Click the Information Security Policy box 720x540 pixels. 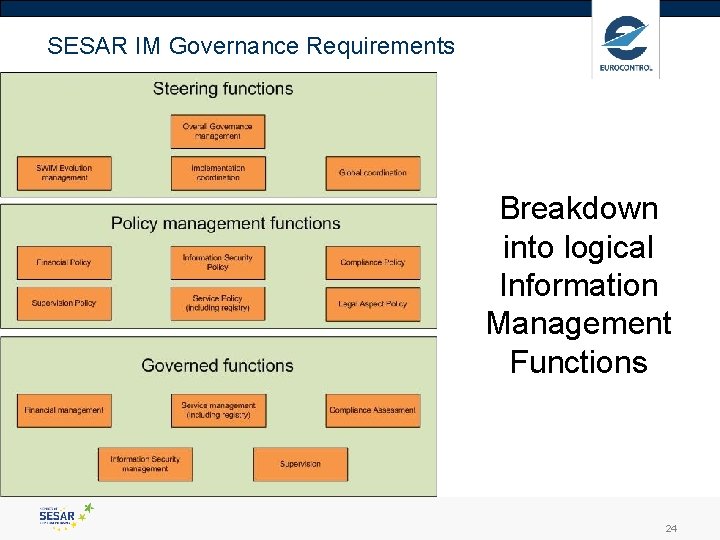pos(218,263)
